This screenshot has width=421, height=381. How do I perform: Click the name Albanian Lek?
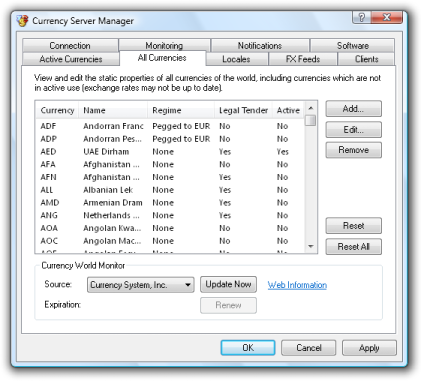[x=108, y=190]
